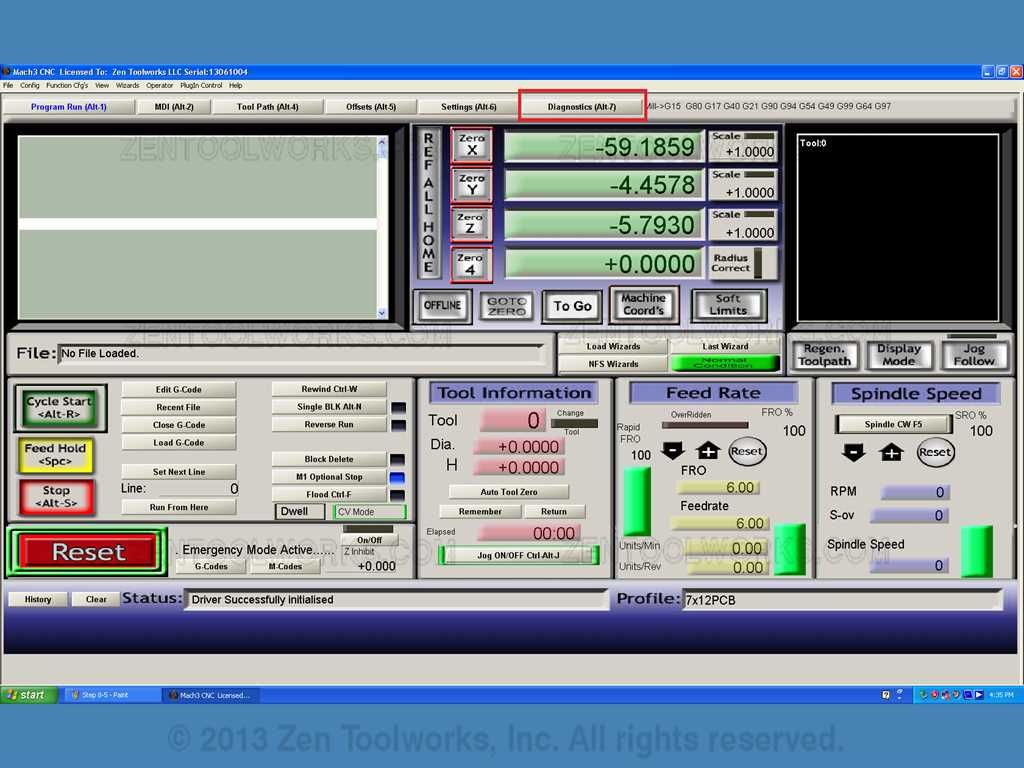Decrease feed rate override with down arrow
Image resolution: width=1024 pixels, height=768 pixels.
click(x=673, y=450)
